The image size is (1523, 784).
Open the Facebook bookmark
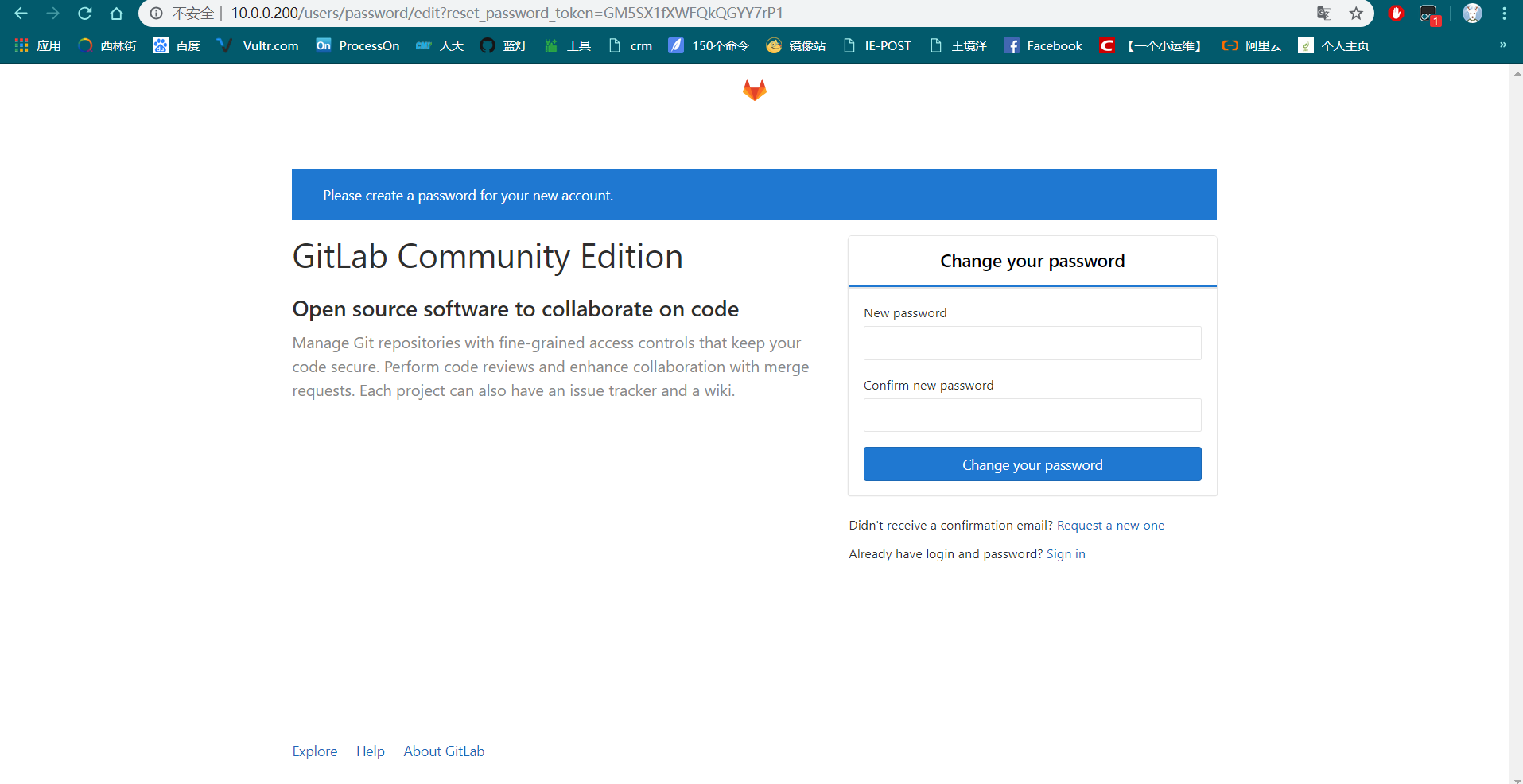[x=1043, y=45]
